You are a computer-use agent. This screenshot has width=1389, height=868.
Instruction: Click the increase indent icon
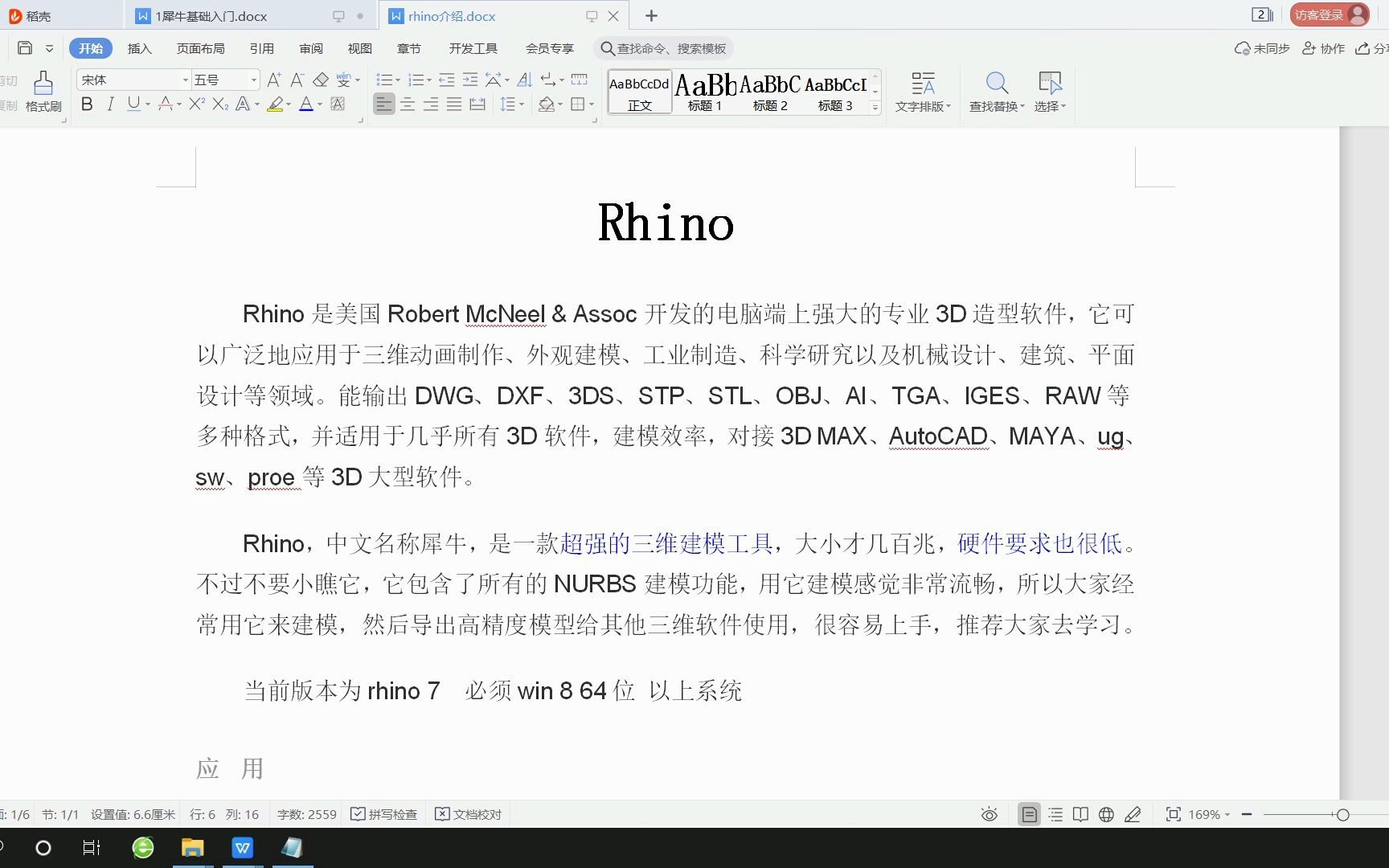470,80
